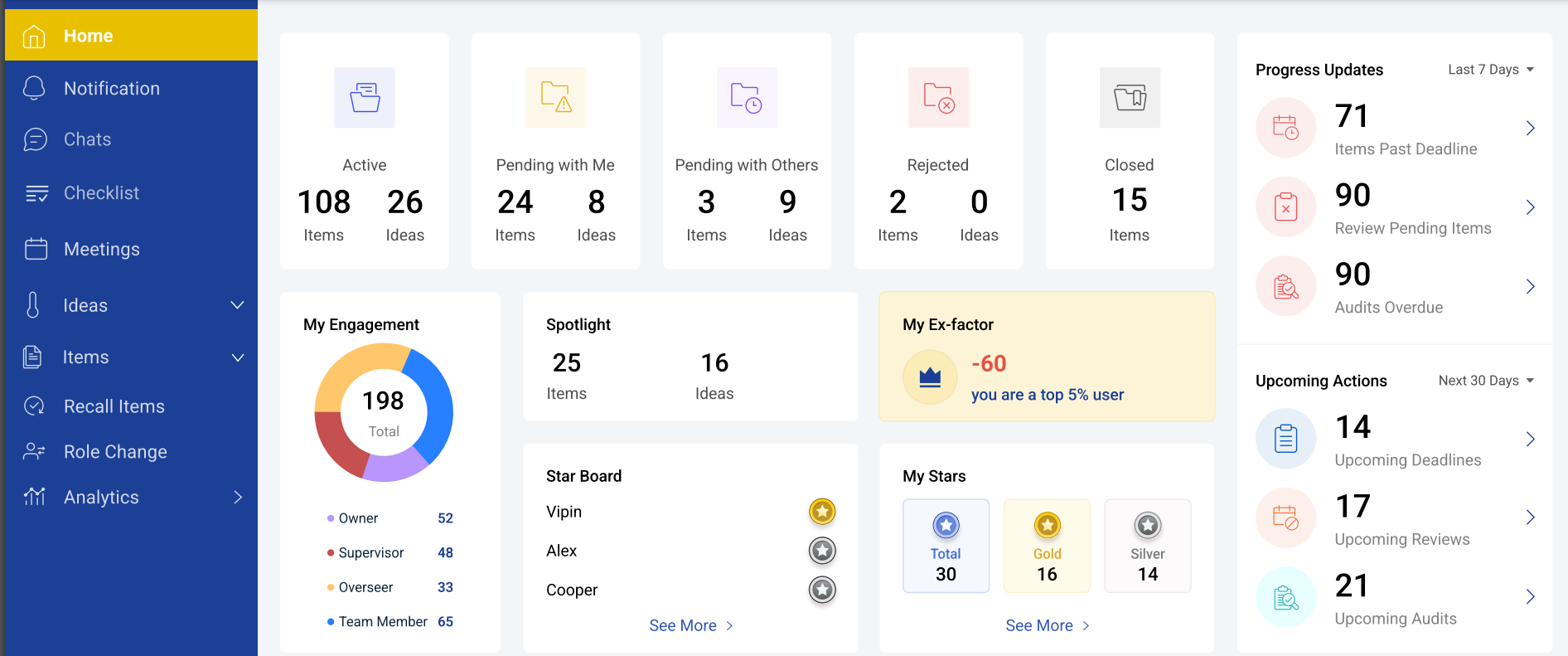Click Pending with Me 24 Items count
The width and height of the screenshot is (1568, 656).
pos(515,202)
